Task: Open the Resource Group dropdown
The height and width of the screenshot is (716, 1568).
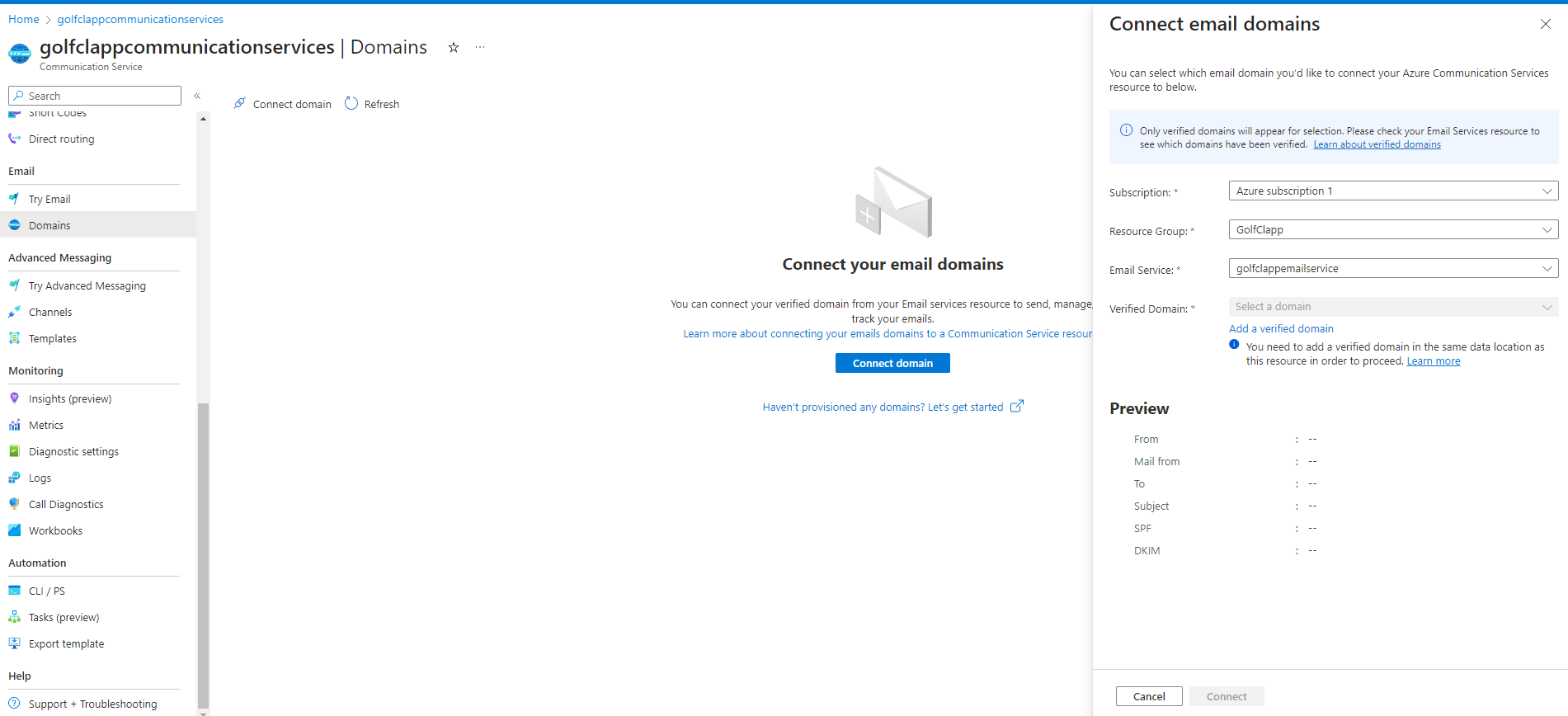Action: coord(1393,229)
